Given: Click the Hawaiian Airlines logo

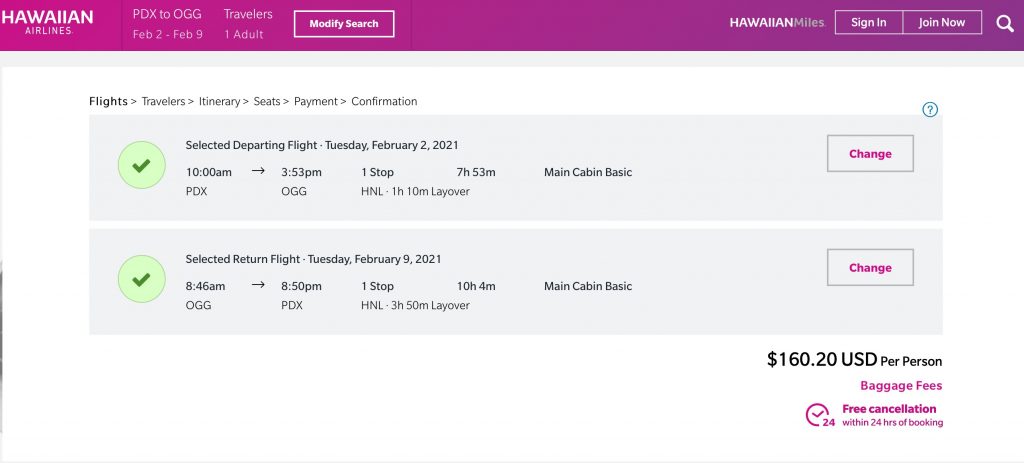Looking at the screenshot, I should pos(47,23).
